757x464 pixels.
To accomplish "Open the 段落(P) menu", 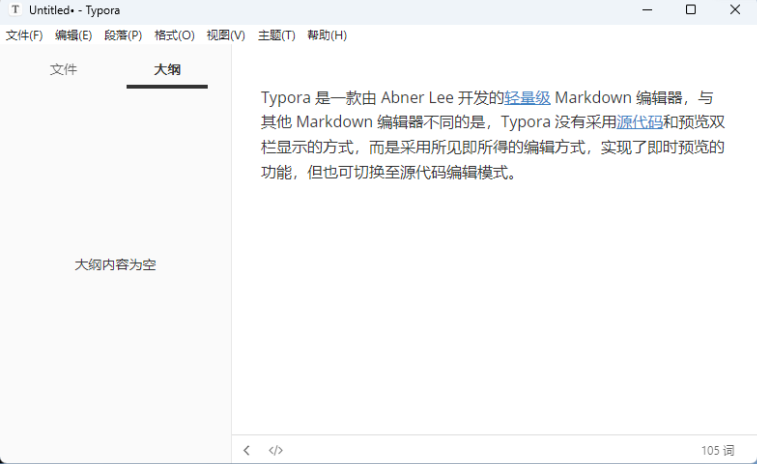I will (123, 35).
